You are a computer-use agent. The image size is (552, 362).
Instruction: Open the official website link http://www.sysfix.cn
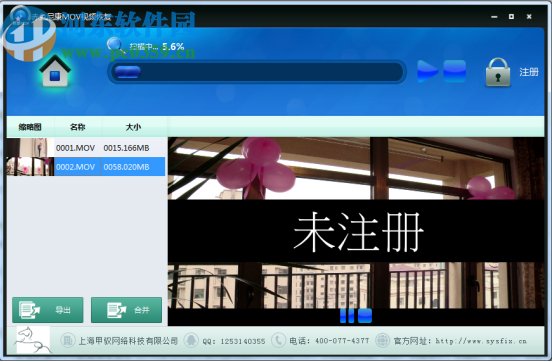pyautogui.click(x=481, y=341)
